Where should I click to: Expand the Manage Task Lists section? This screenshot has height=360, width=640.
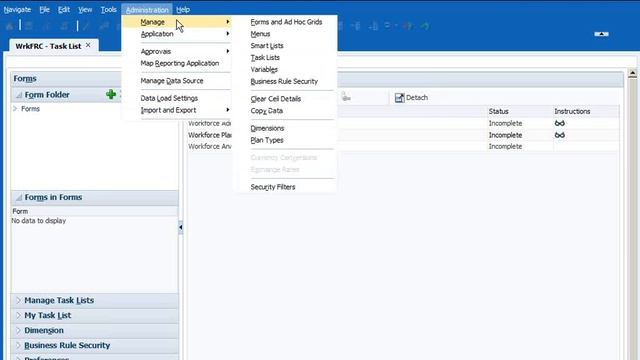[x=18, y=300]
